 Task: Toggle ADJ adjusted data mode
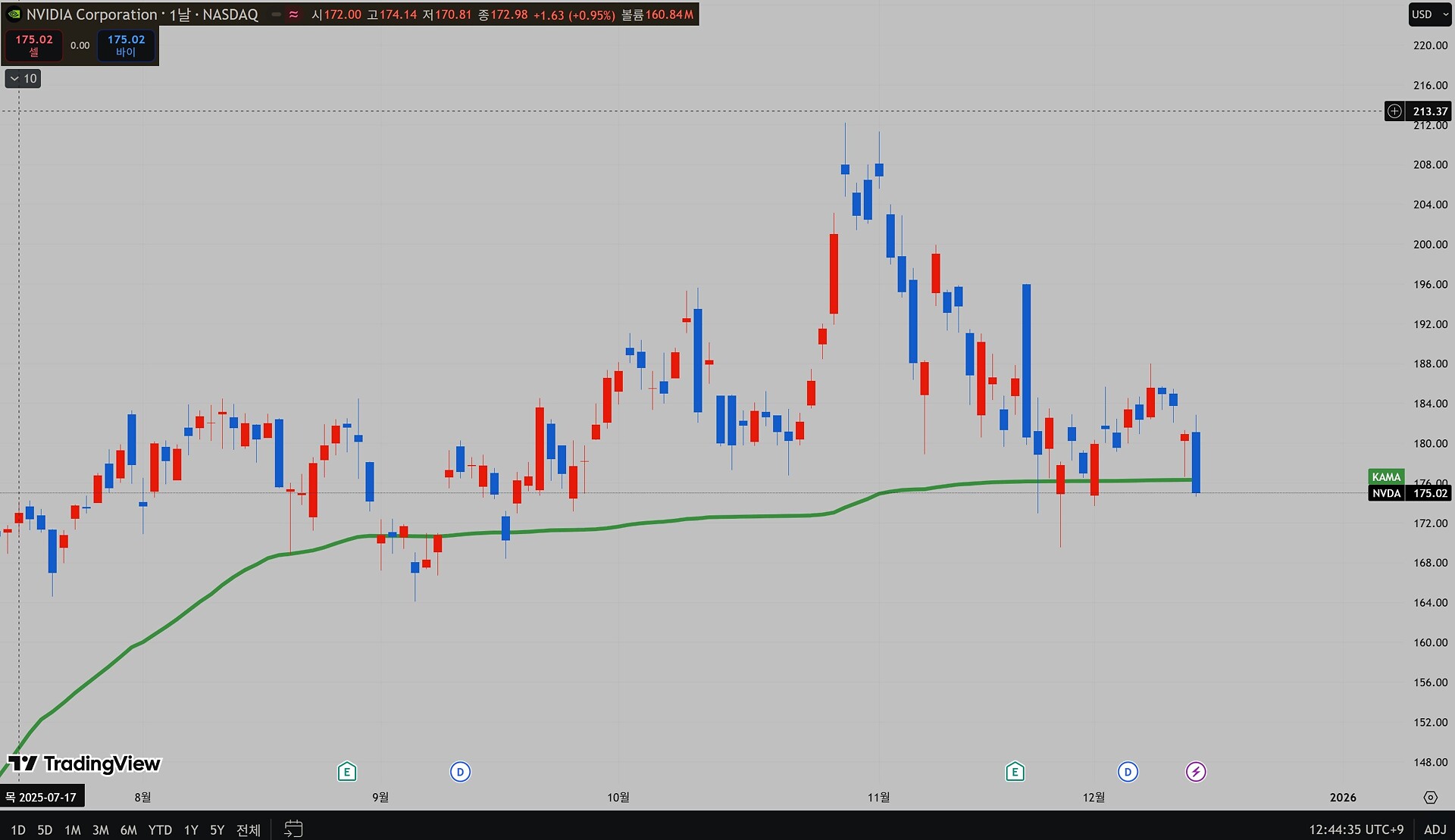tap(1435, 830)
